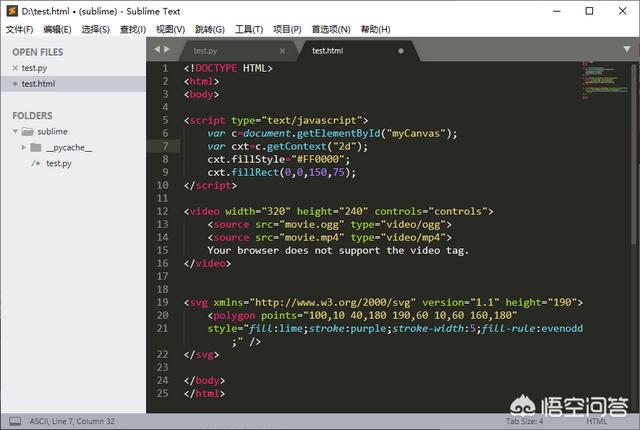Screen dimensions: 640x430
Task: Select the sublime folder
Action: click(x=53, y=131)
